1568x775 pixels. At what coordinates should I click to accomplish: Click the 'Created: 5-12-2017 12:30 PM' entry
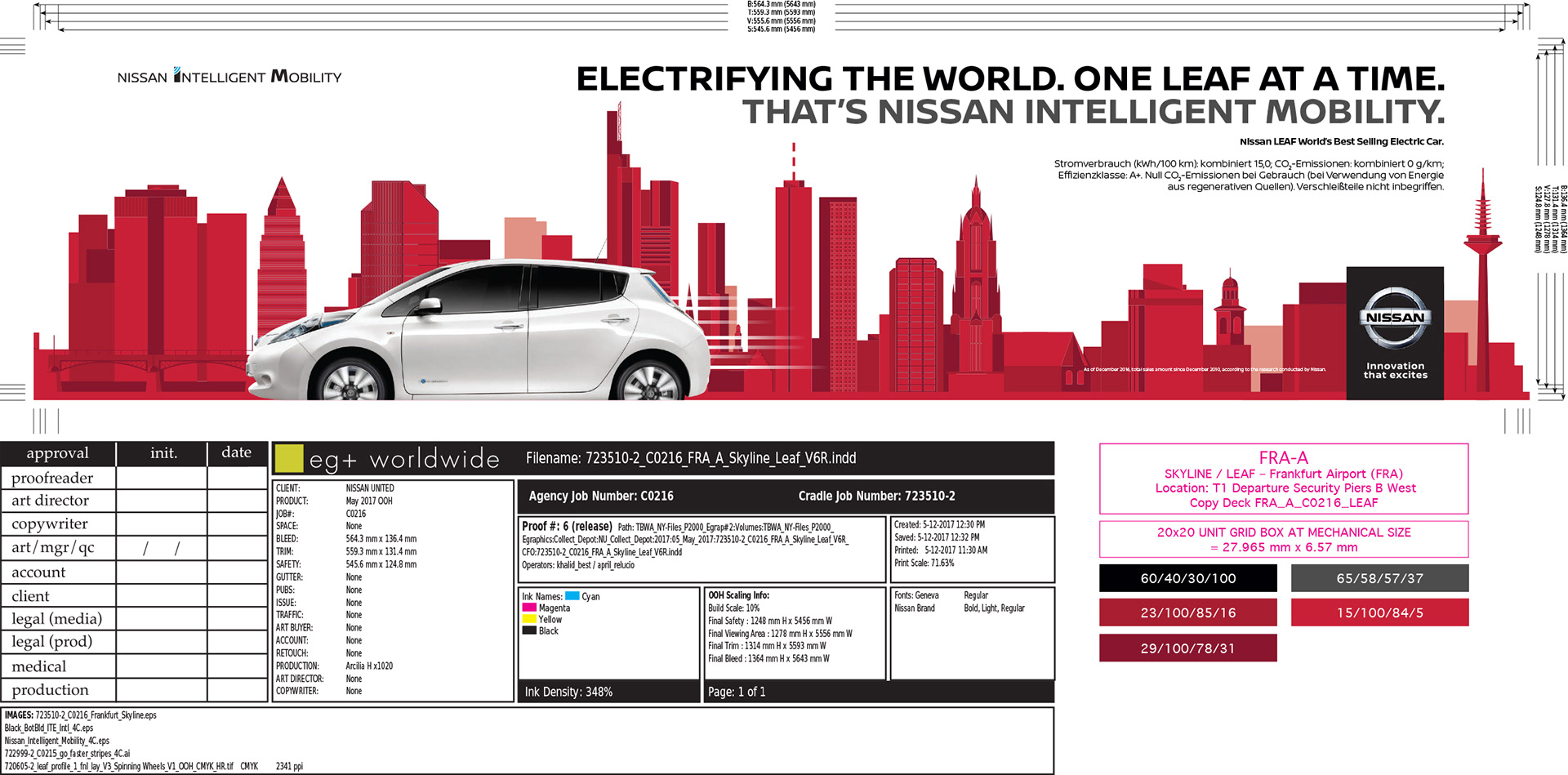939,525
